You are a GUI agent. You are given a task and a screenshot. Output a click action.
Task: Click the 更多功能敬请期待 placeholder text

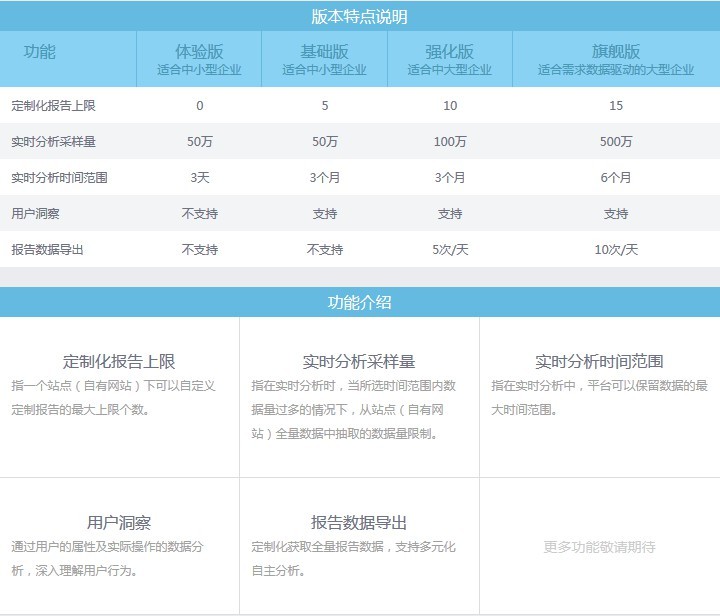tap(599, 547)
